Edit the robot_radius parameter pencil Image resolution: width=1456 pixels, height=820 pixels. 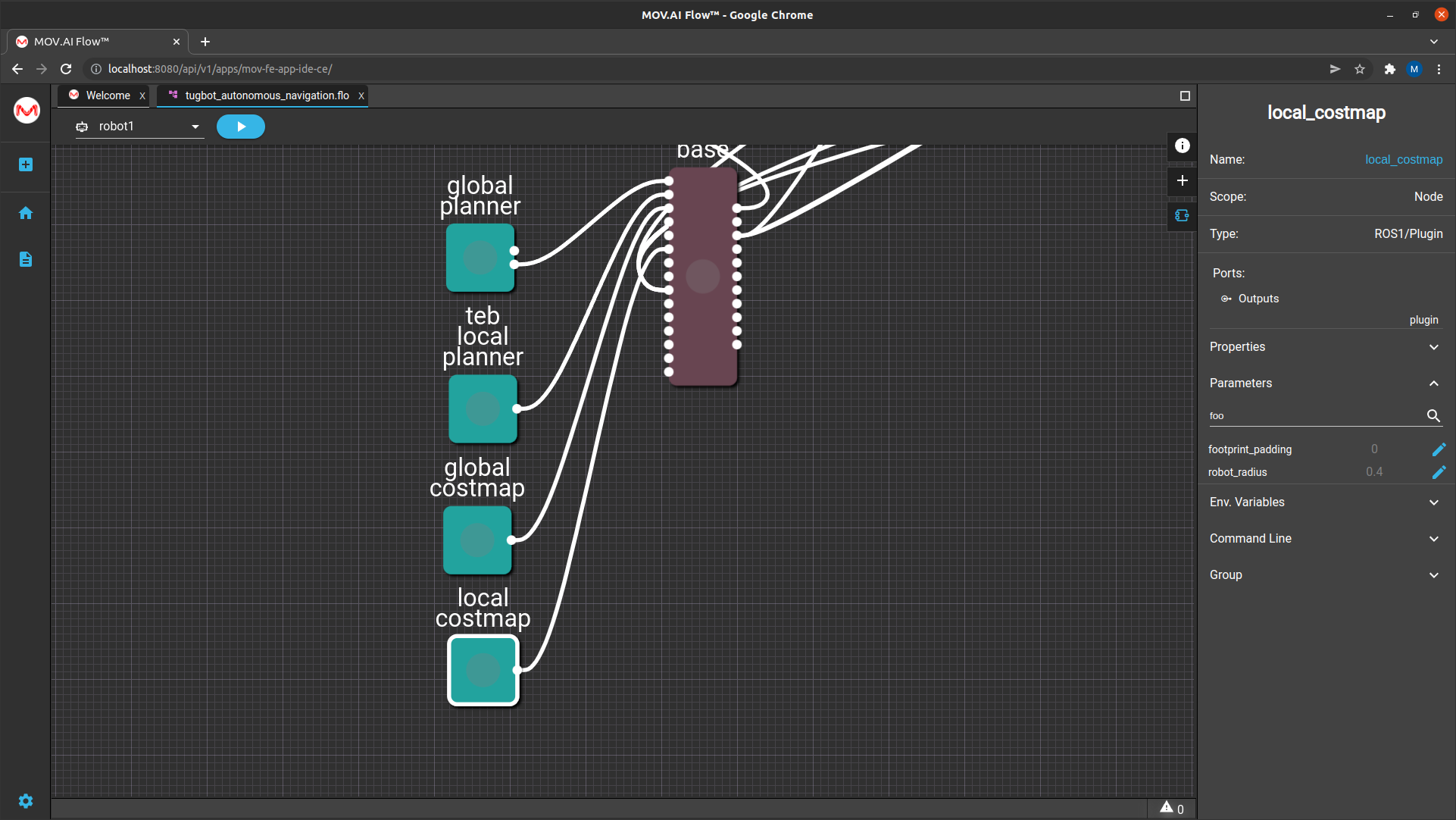click(1439, 472)
